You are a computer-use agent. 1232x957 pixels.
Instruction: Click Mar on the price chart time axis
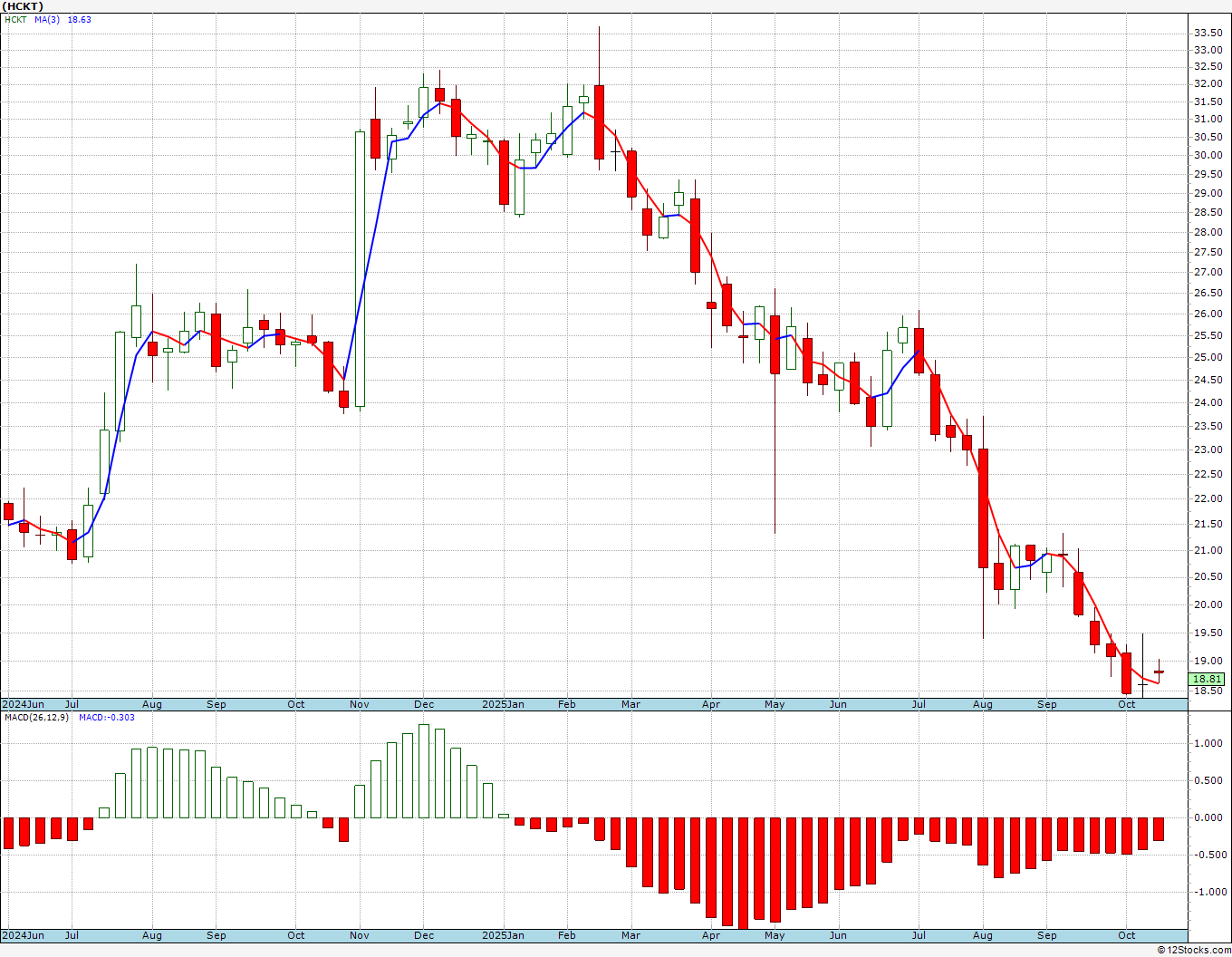(630, 704)
